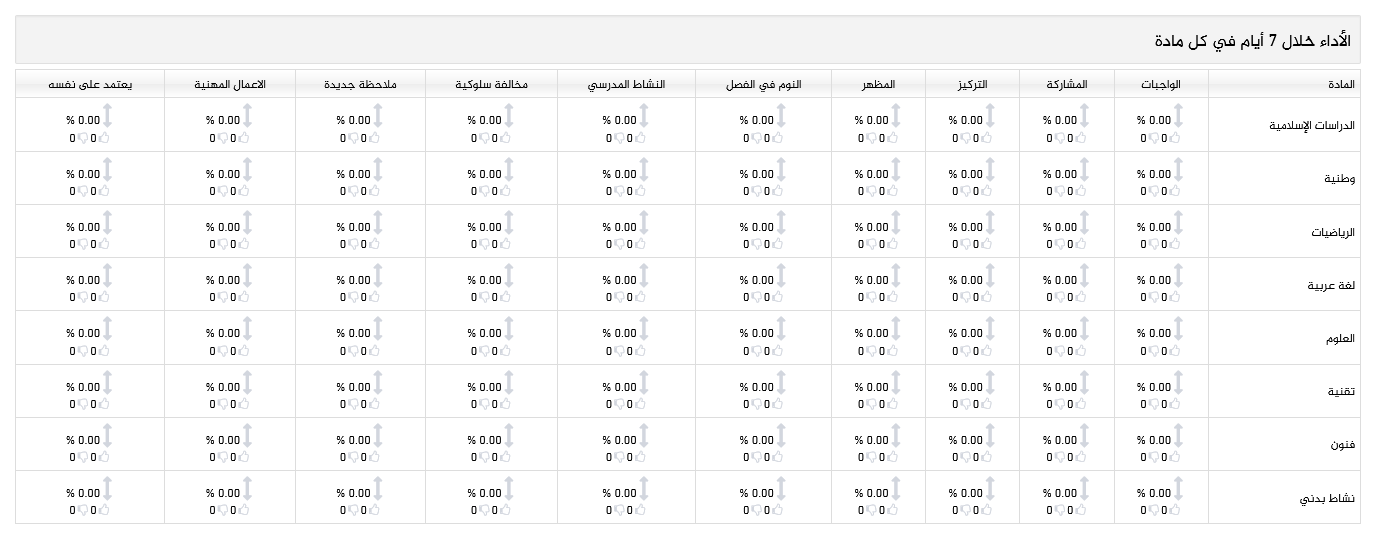Click thumbs-up icon for الاعمال المهنية in وطنية row
Image resolution: width=1376 pixels, height=559 pixels.
click(x=245, y=191)
